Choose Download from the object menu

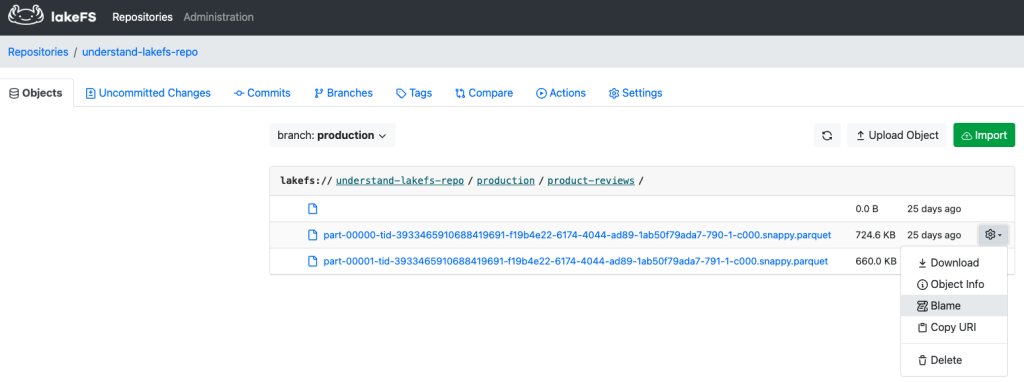[954, 263]
